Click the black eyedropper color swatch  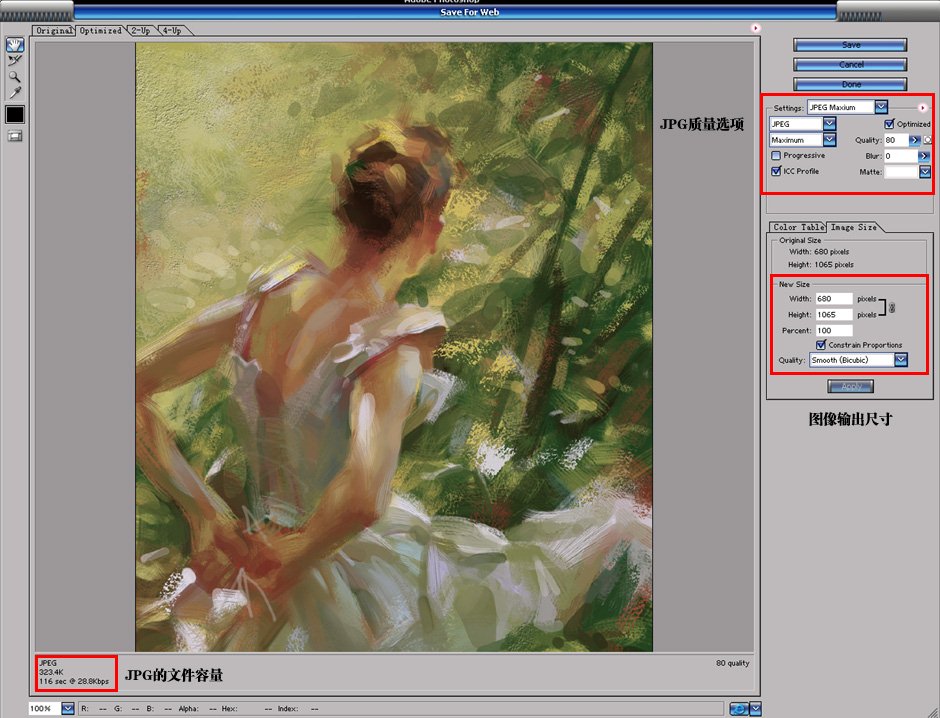point(15,114)
